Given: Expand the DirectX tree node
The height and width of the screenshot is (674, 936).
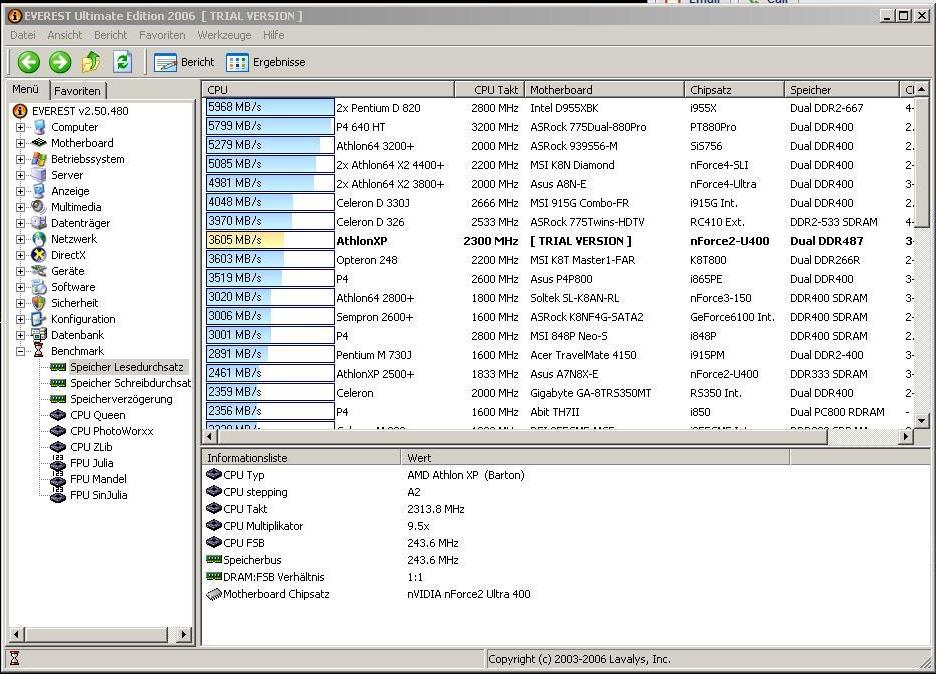Looking at the screenshot, I should [20, 256].
